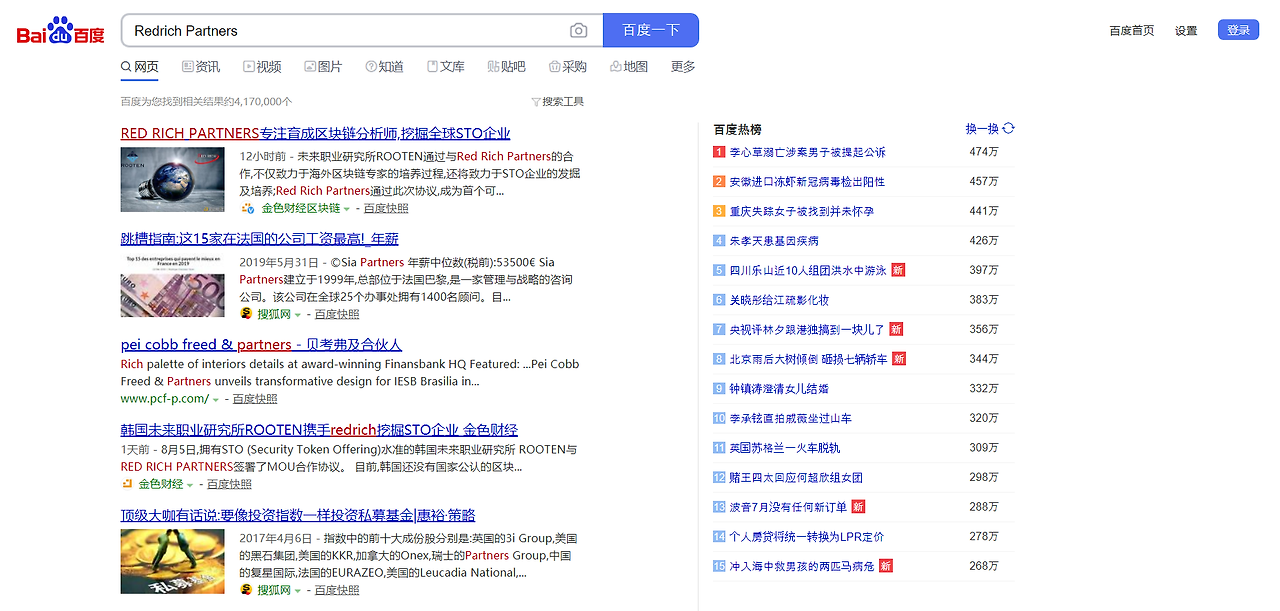Click 搜狐网 source icon under 跳槽指南 result

click(246, 314)
